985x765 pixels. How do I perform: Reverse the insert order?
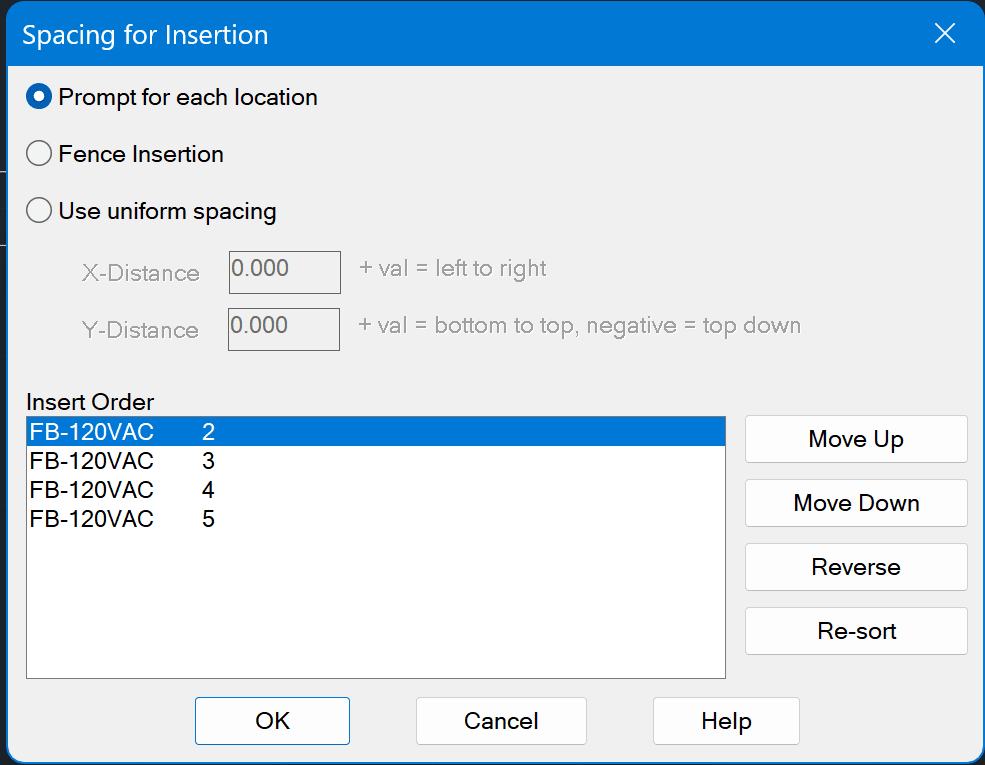click(x=856, y=567)
